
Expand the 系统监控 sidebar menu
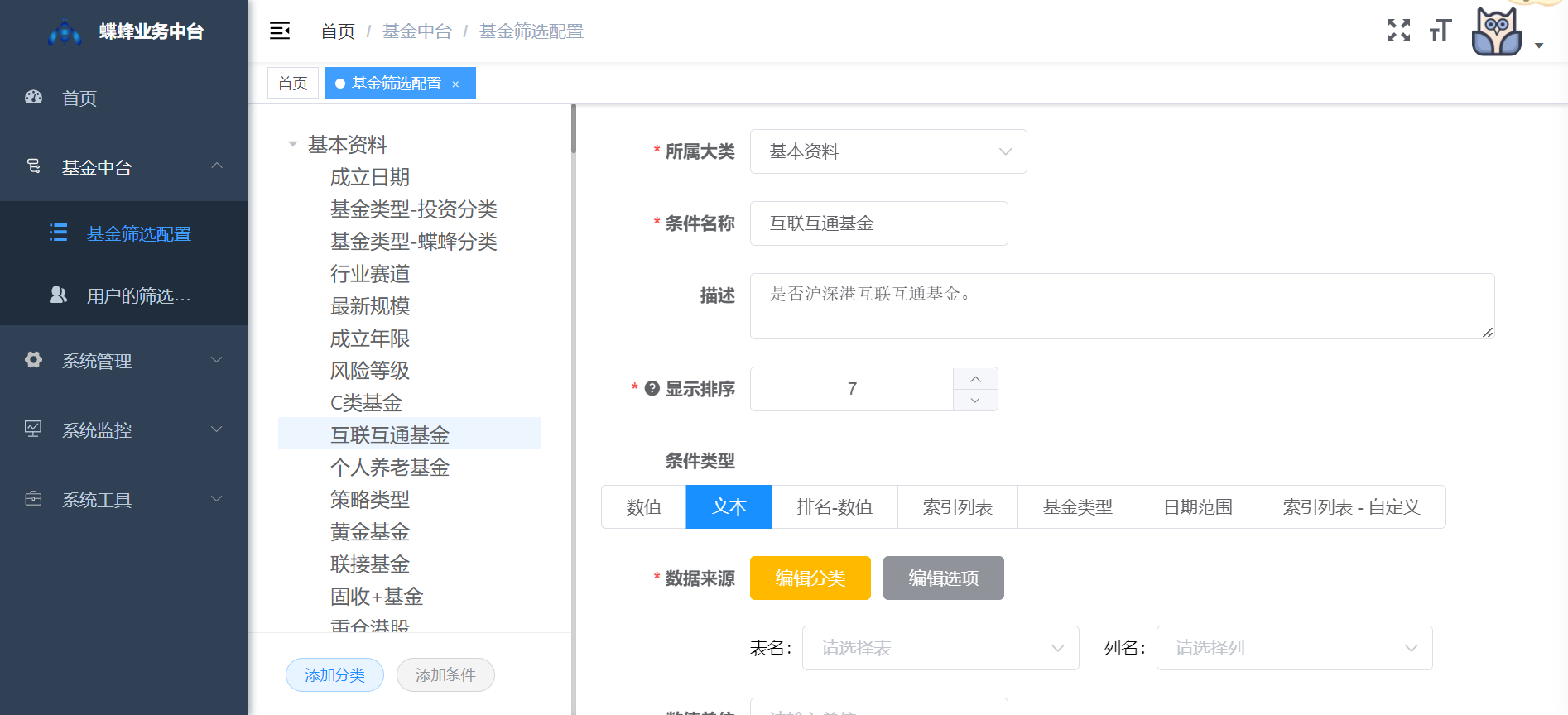tap(217, 429)
